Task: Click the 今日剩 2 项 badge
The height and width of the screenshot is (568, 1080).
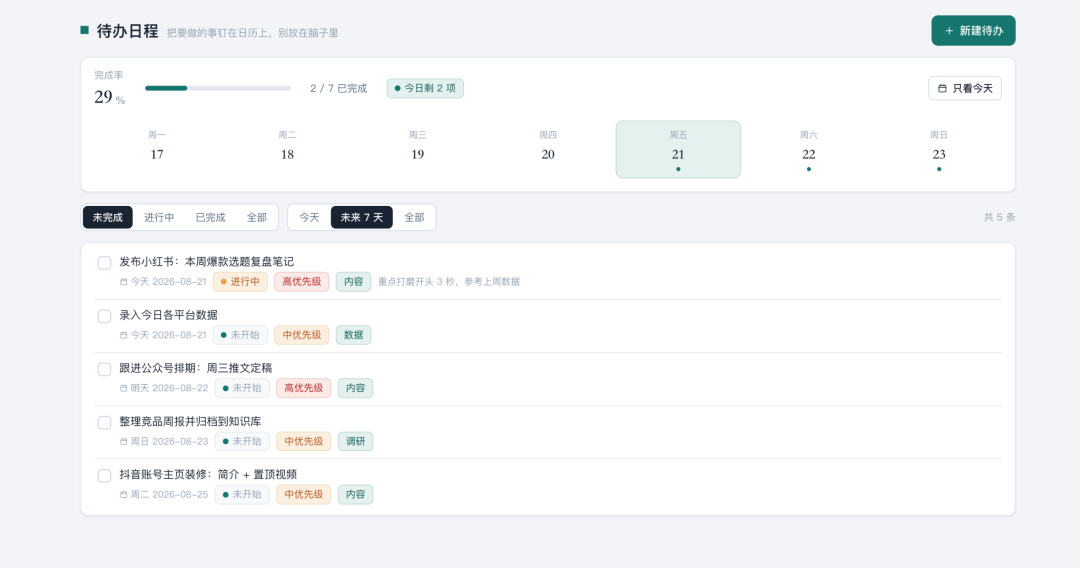Action: tap(425, 88)
